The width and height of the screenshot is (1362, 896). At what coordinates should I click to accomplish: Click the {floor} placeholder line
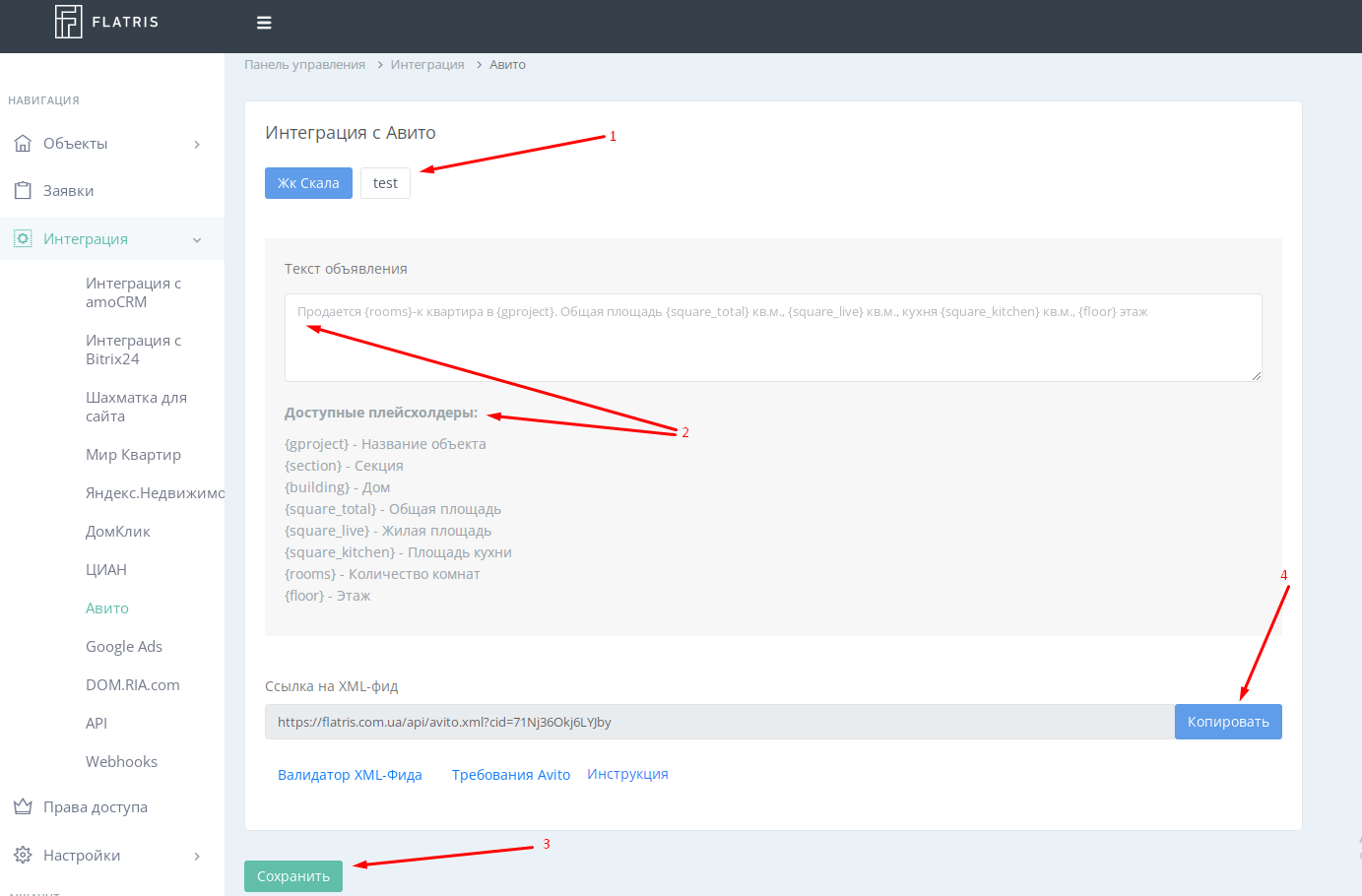pos(327,596)
